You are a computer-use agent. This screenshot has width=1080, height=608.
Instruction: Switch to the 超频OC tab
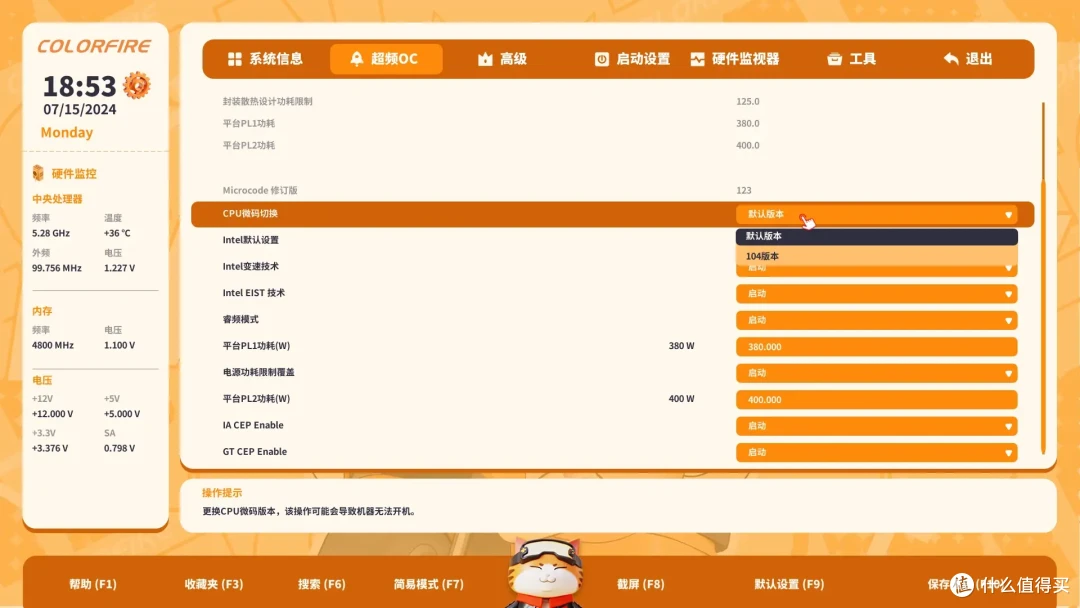point(386,59)
